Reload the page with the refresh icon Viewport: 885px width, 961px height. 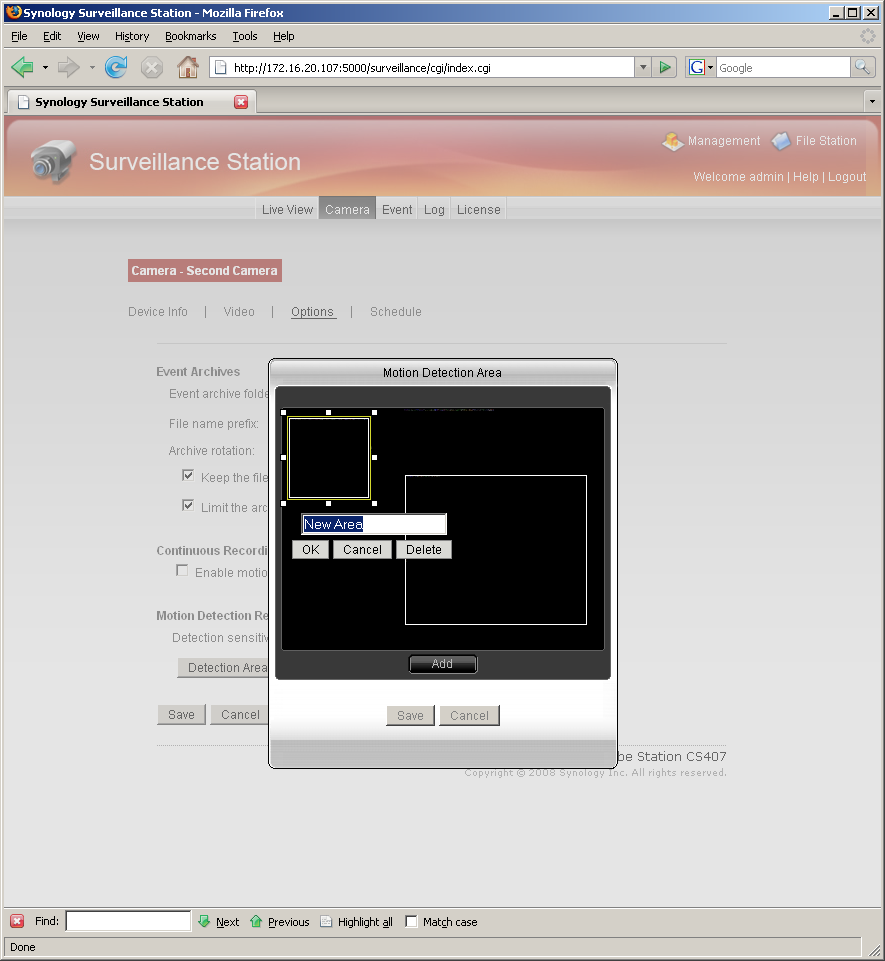[x=116, y=67]
